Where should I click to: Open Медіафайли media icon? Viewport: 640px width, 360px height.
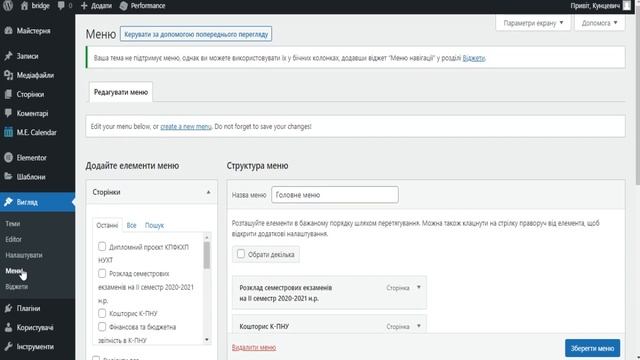point(8,75)
